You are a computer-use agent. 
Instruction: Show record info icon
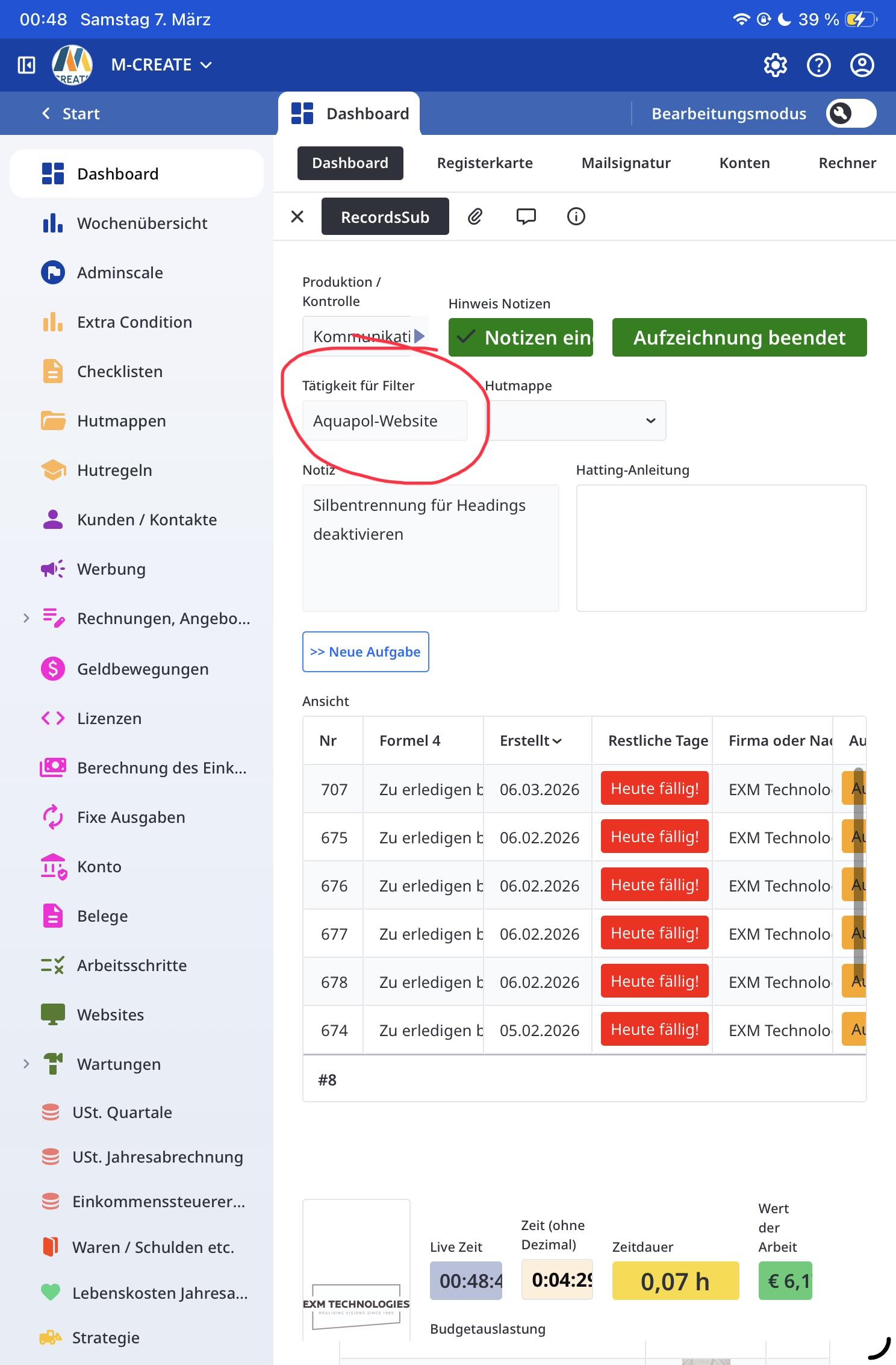(x=576, y=216)
